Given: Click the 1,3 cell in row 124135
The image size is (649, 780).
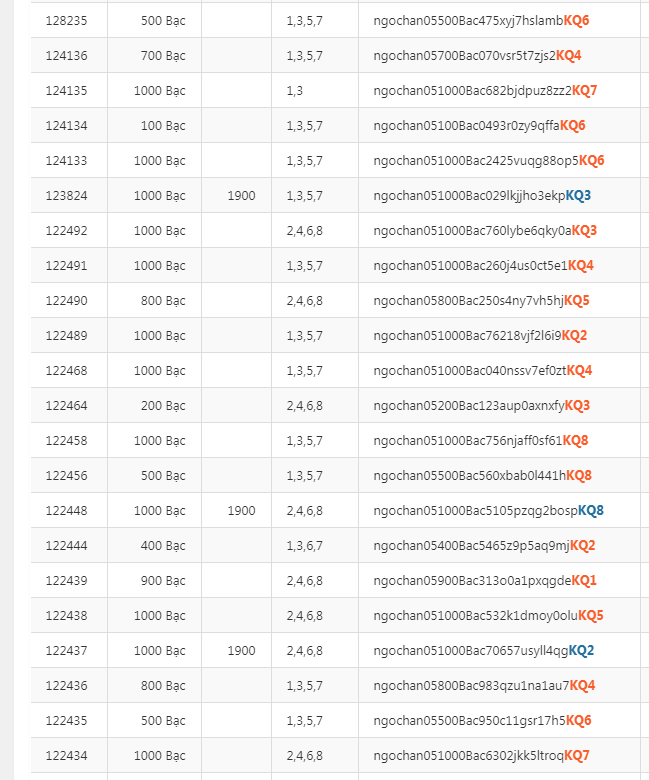Looking at the screenshot, I should coord(295,90).
